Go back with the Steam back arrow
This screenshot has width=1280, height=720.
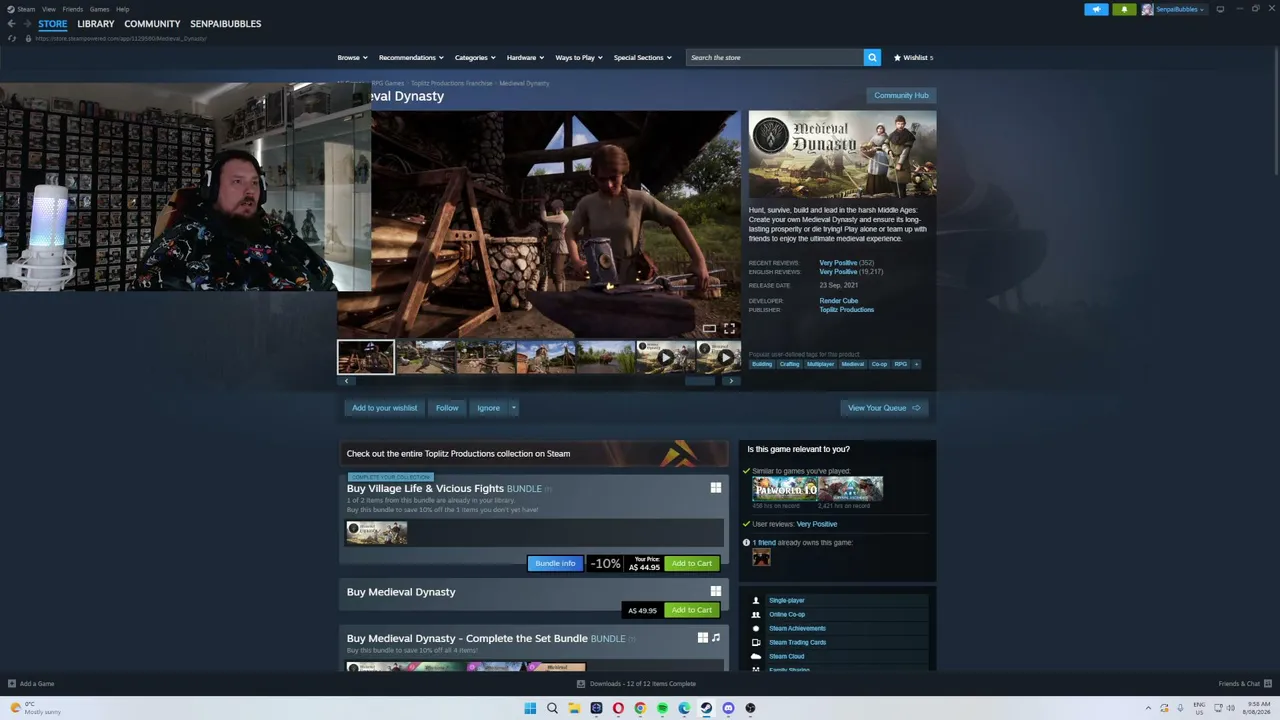coord(12,24)
